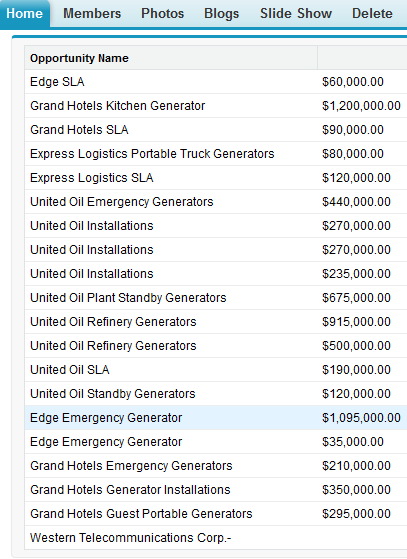Click the $35,000.00 amount cell

353,442
